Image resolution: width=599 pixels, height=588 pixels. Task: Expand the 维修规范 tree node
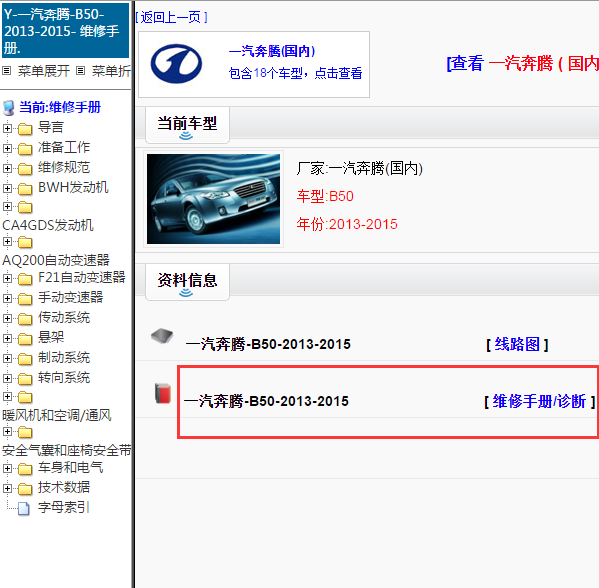(x=7, y=168)
